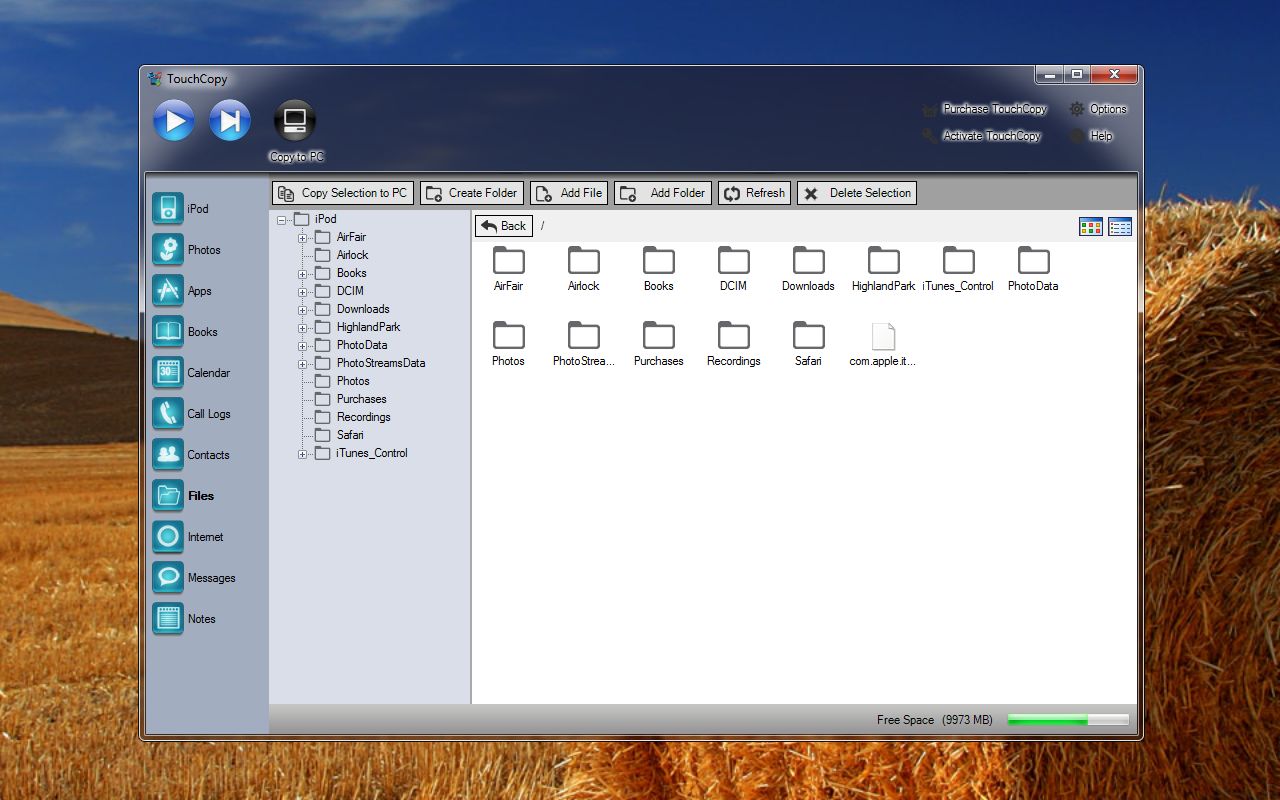This screenshot has height=800, width=1280.
Task: Click the free space progress bar
Action: click(x=1068, y=720)
